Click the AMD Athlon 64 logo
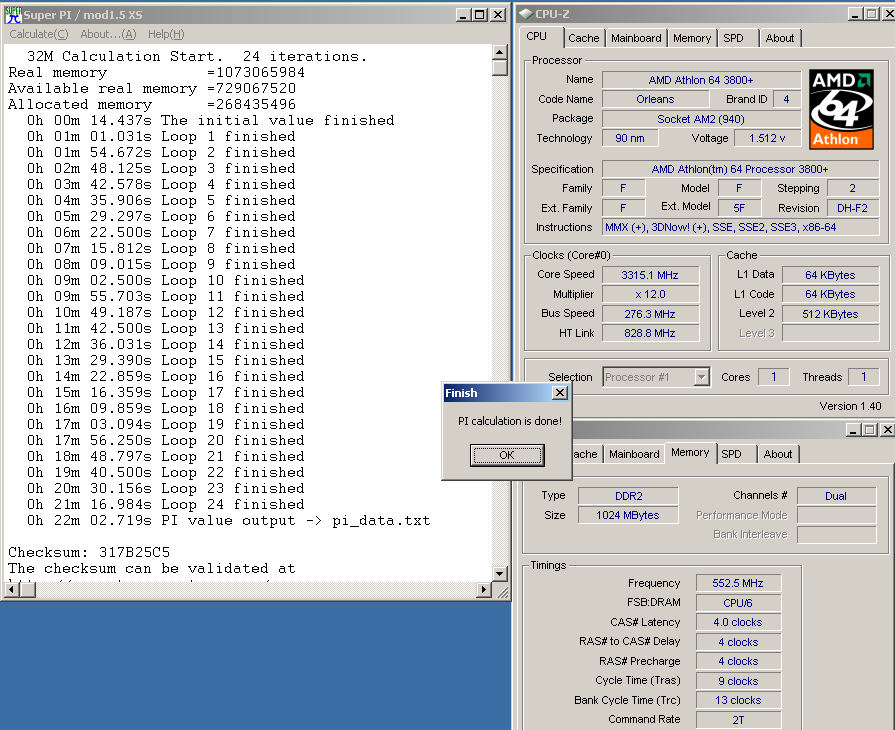Viewport: 895px width, 730px height. [841, 110]
